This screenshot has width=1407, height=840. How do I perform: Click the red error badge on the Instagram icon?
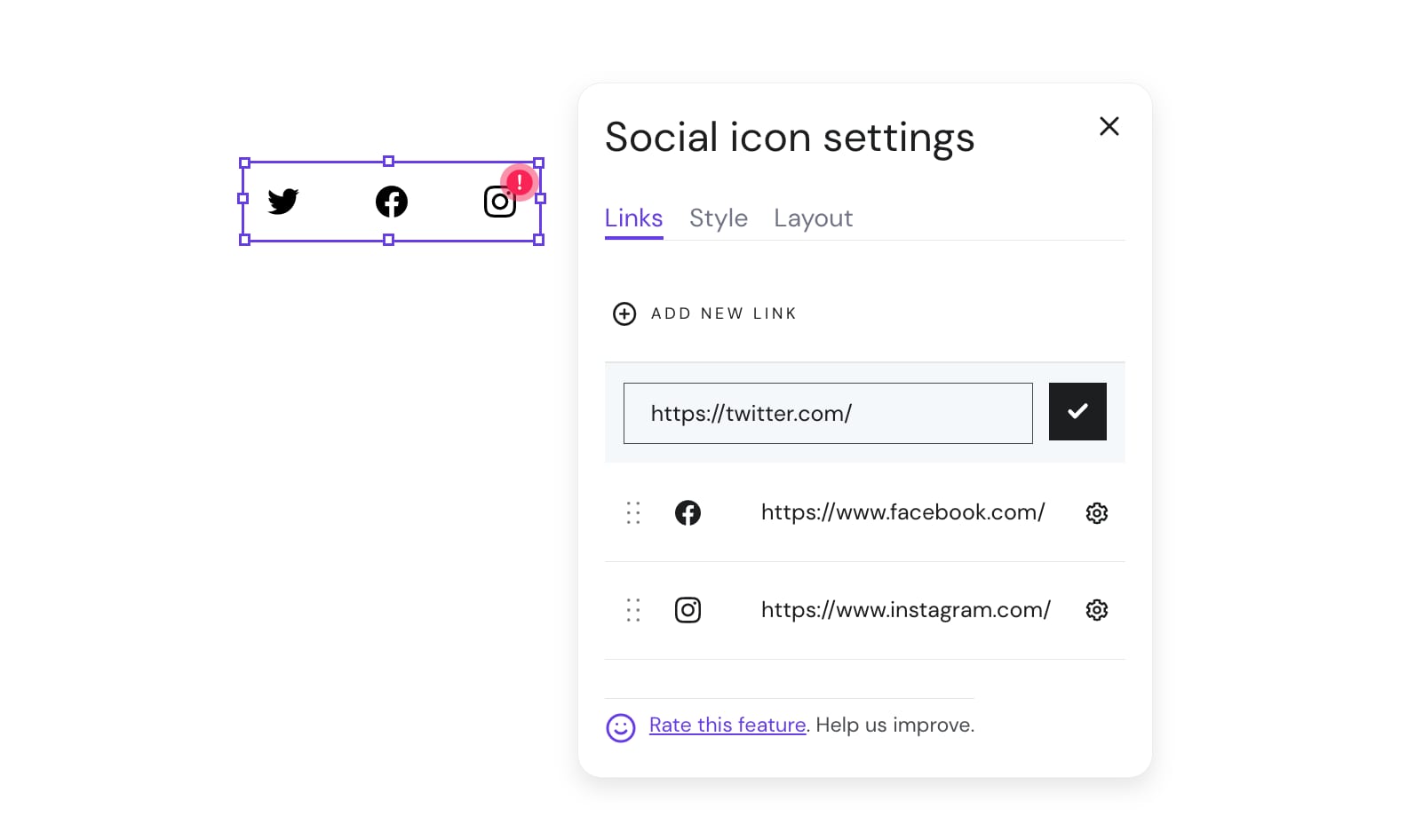tap(519, 181)
